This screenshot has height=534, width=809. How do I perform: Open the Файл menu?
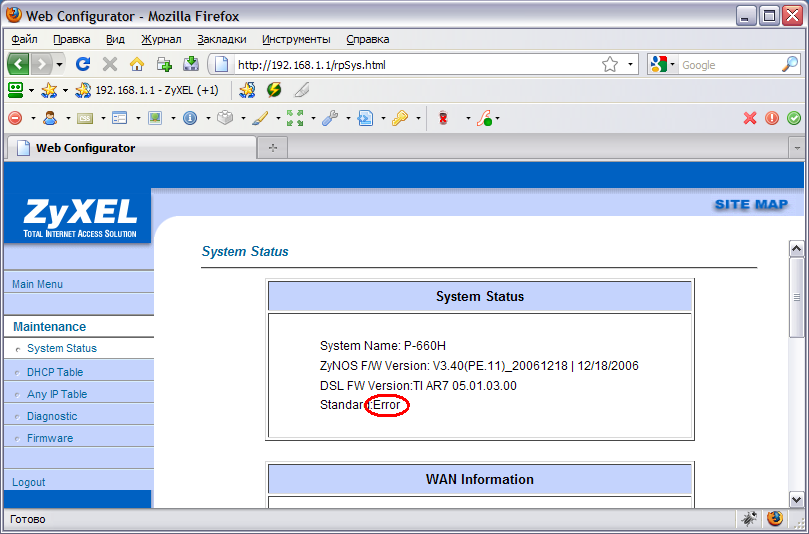click(x=24, y=39)
